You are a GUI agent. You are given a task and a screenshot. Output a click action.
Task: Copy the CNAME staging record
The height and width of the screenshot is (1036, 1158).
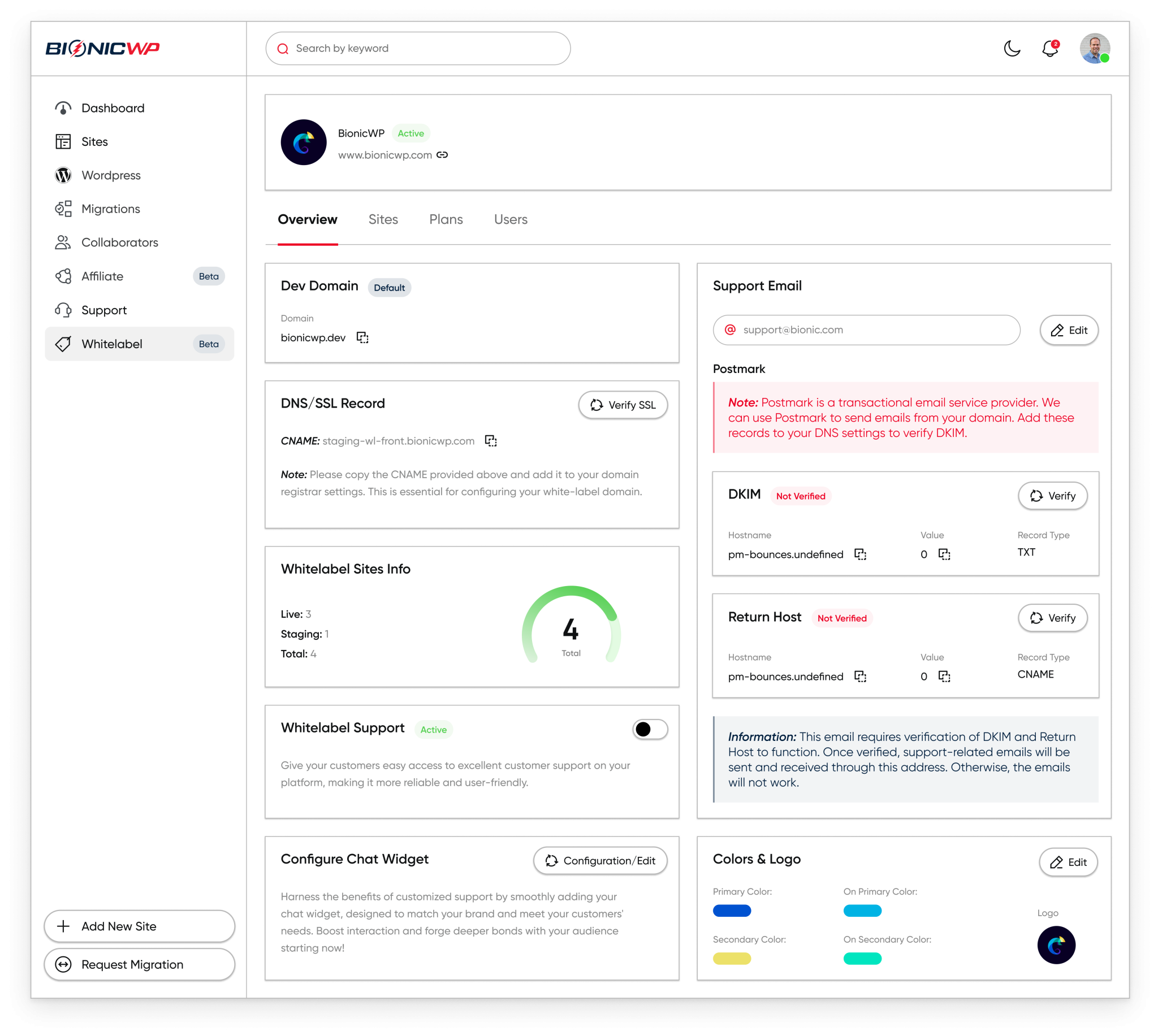coord(492,441)
